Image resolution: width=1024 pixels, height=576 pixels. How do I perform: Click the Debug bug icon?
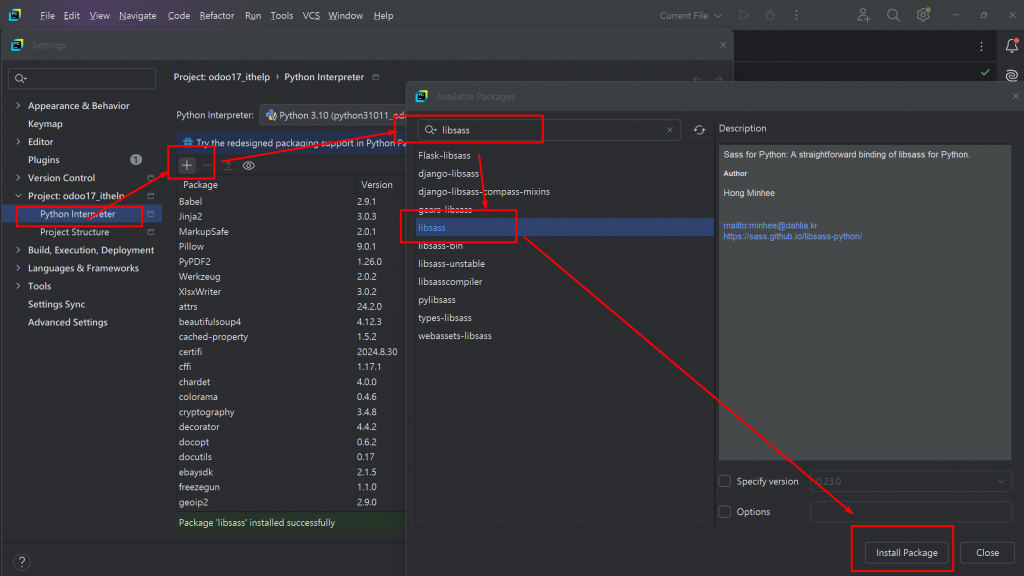[770, 15]
